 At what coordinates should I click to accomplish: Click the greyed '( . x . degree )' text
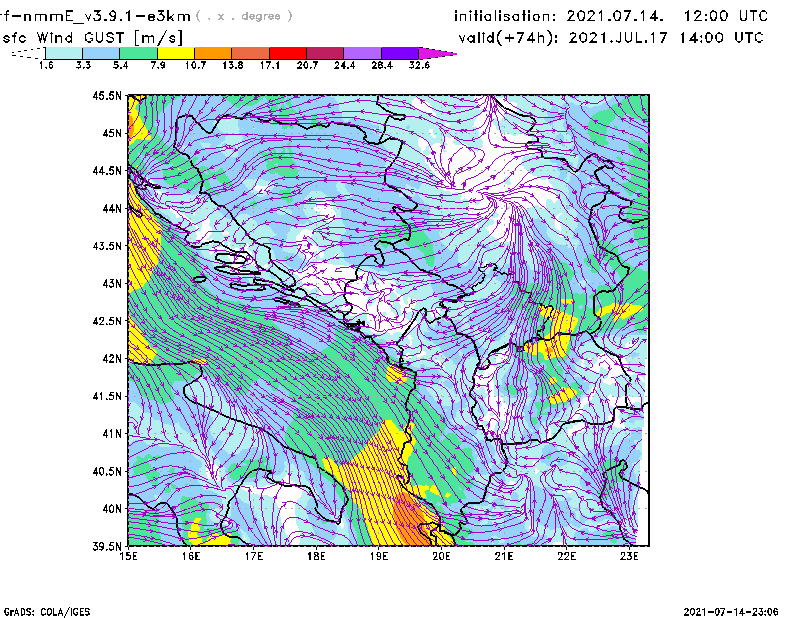(244, 16)
